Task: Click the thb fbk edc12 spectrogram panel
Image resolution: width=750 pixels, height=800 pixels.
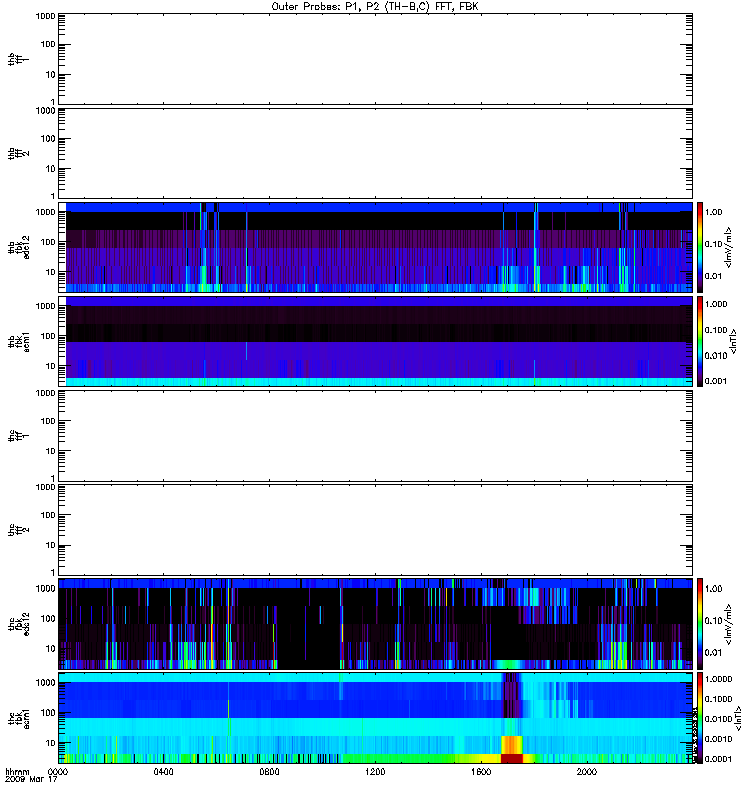Action: tap(376, 247)
